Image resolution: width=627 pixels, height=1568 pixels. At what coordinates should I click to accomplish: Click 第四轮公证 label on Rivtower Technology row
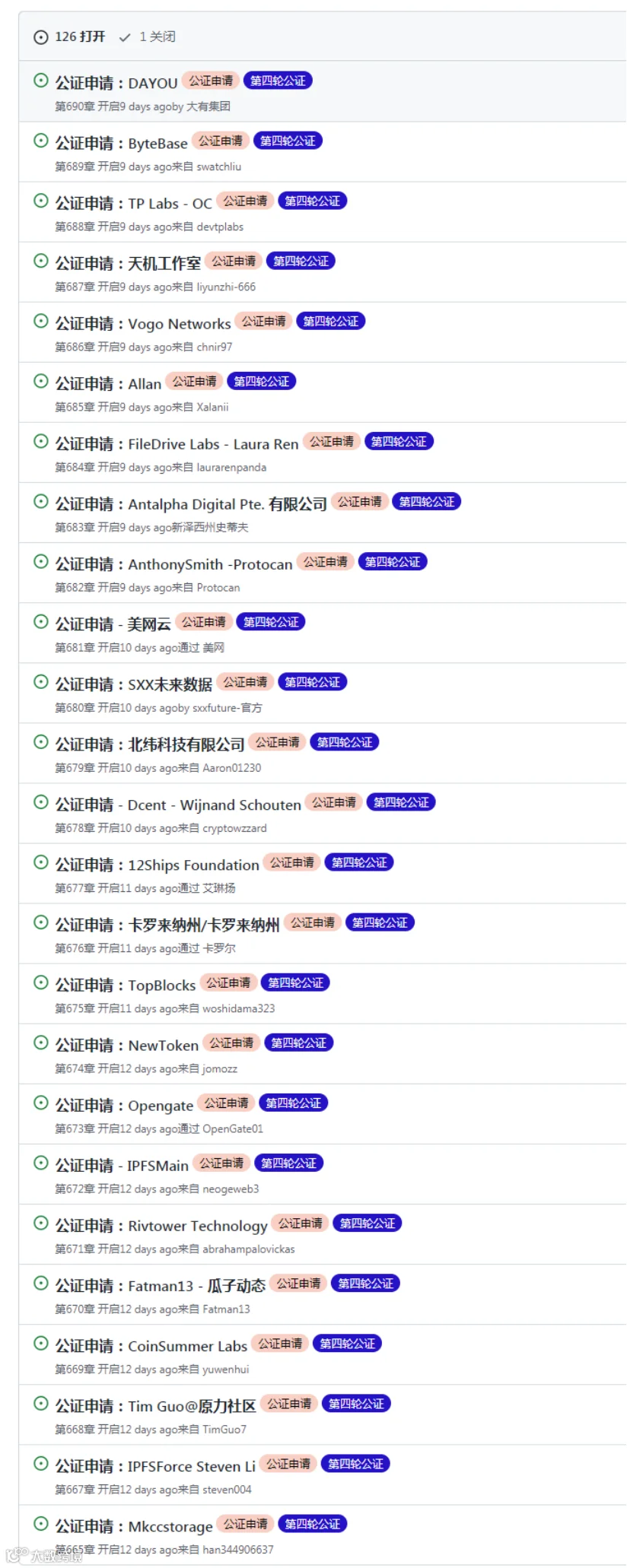click(x=368, y=1223)
